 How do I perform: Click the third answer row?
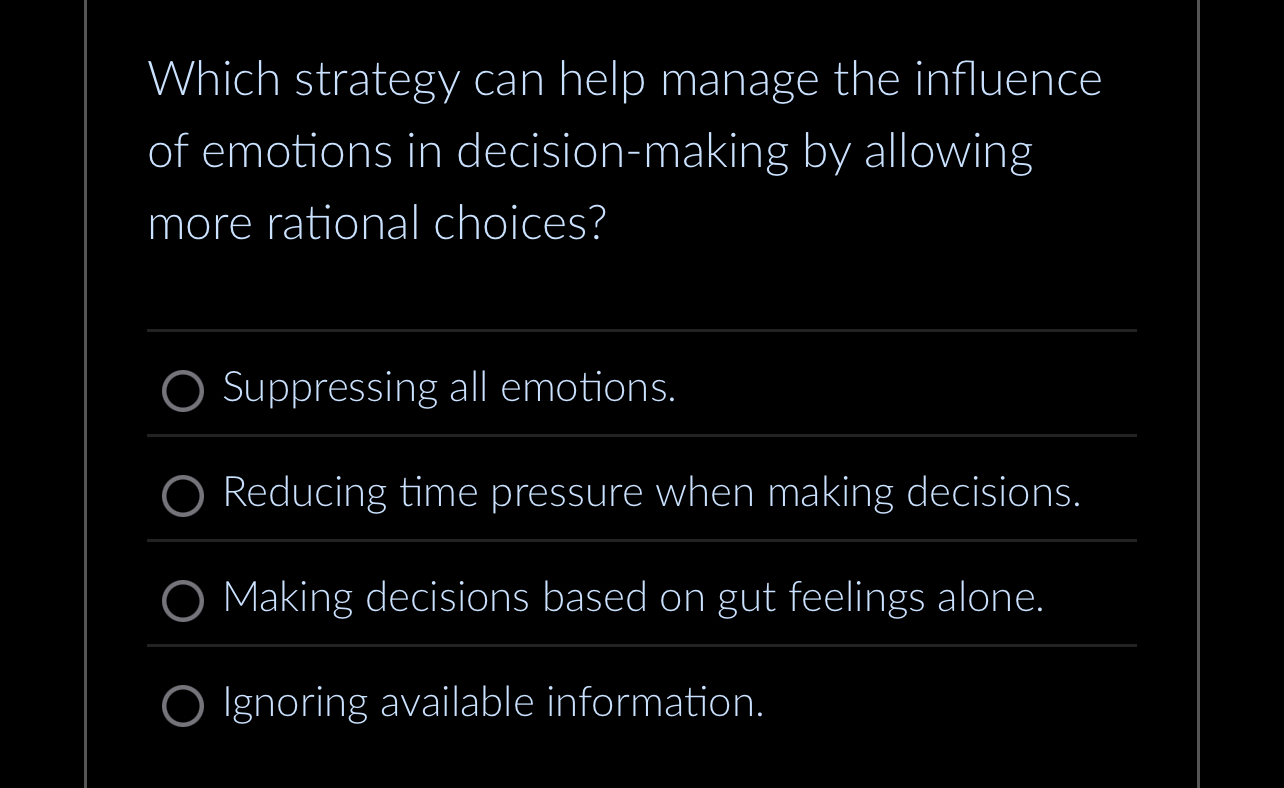[640, 598]
